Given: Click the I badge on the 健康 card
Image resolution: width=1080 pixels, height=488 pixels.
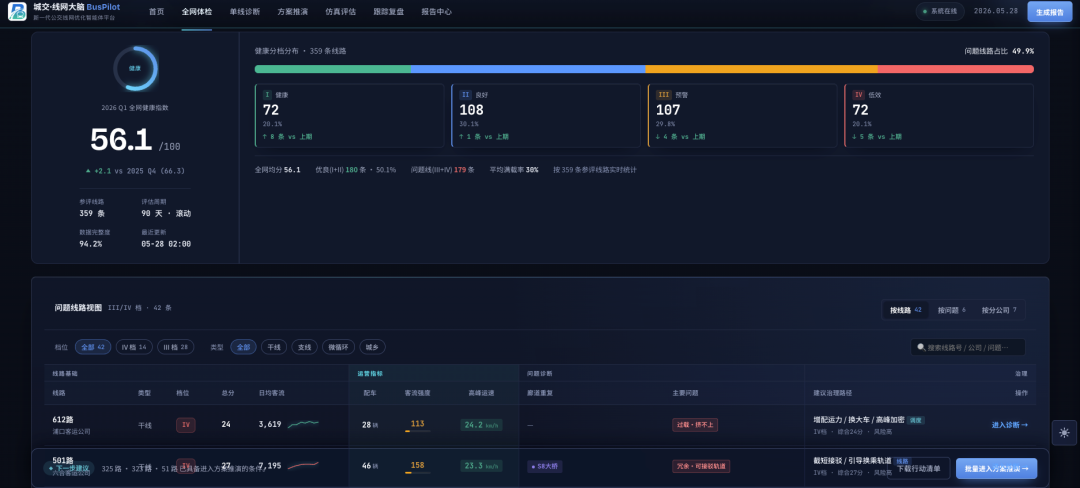Looking at the screenshot, I should [267, 95].
